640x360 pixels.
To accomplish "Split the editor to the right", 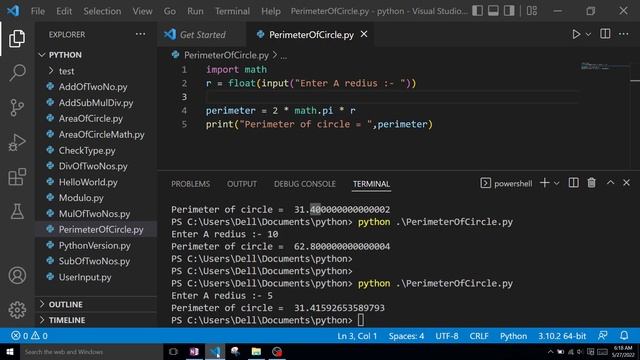I will [x=605, y=34].
